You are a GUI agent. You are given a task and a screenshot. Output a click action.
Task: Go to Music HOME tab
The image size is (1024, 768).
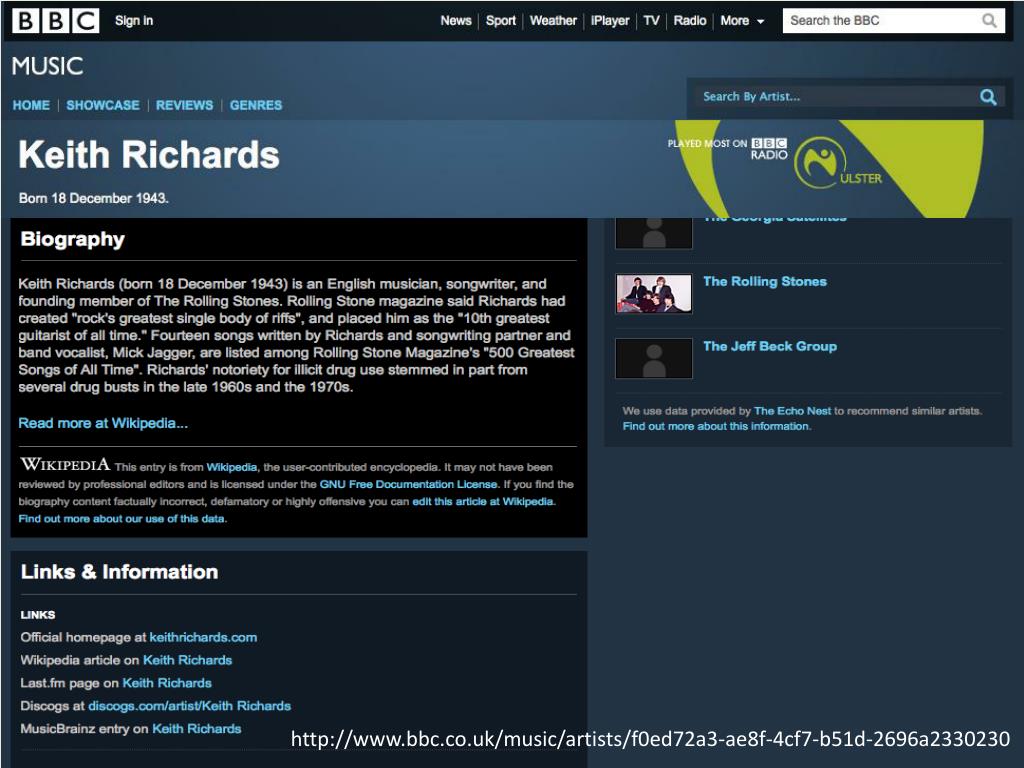pyautogui.click(x=31, y=105)
